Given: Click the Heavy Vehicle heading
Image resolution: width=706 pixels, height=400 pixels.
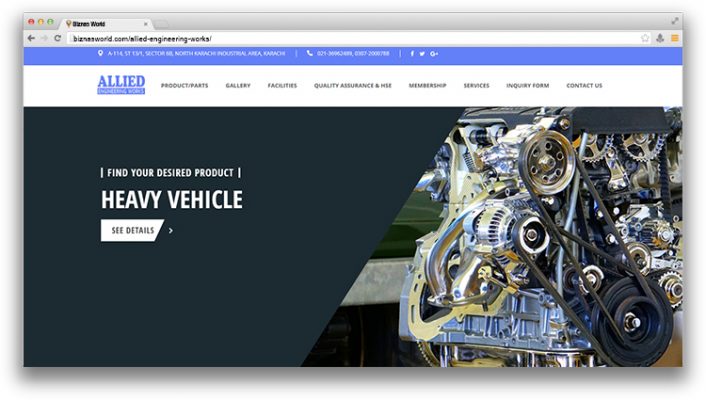Looking at the screenshot, I should click(x=172, y=200).
